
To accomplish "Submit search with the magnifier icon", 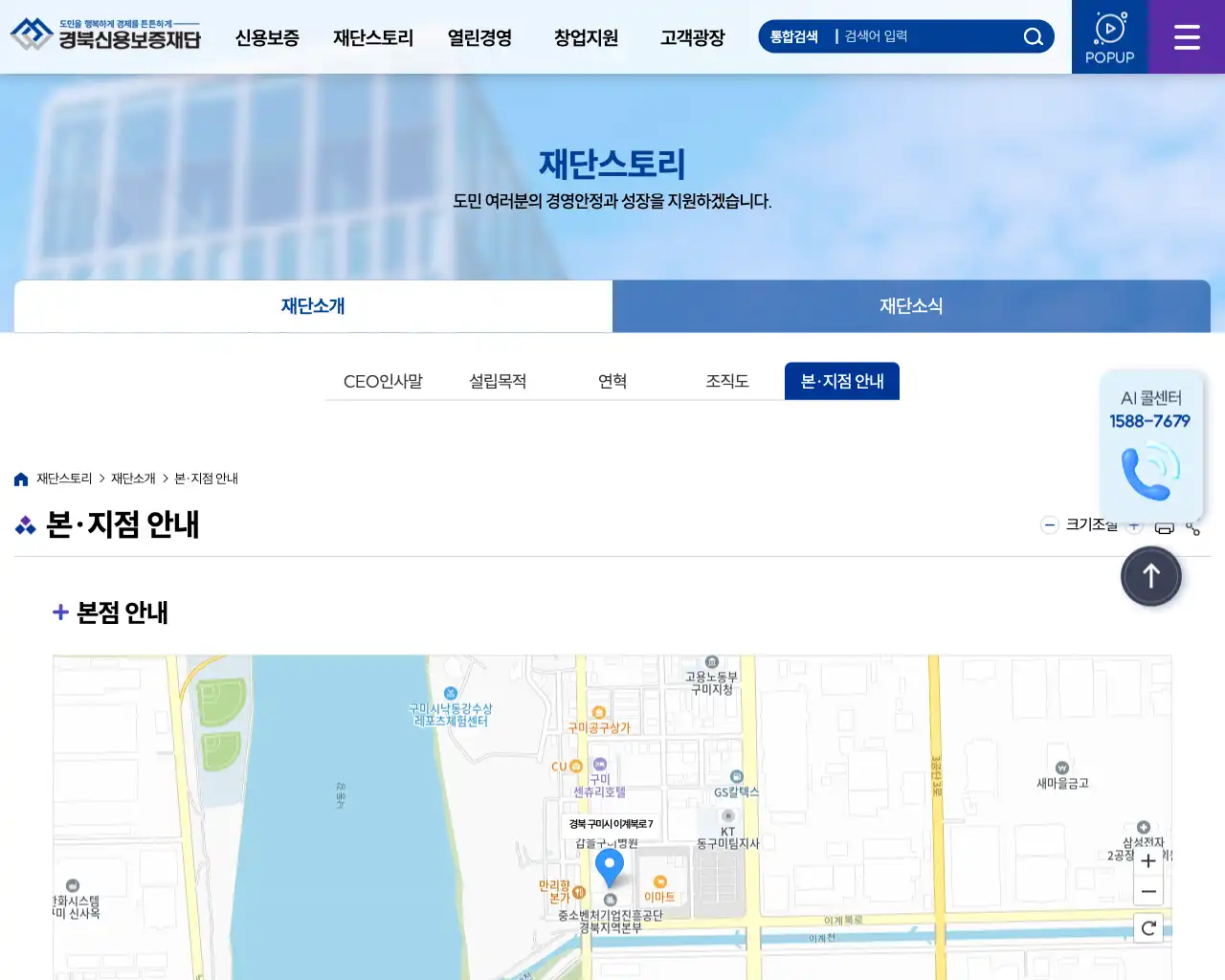I will click(1033, 36).
